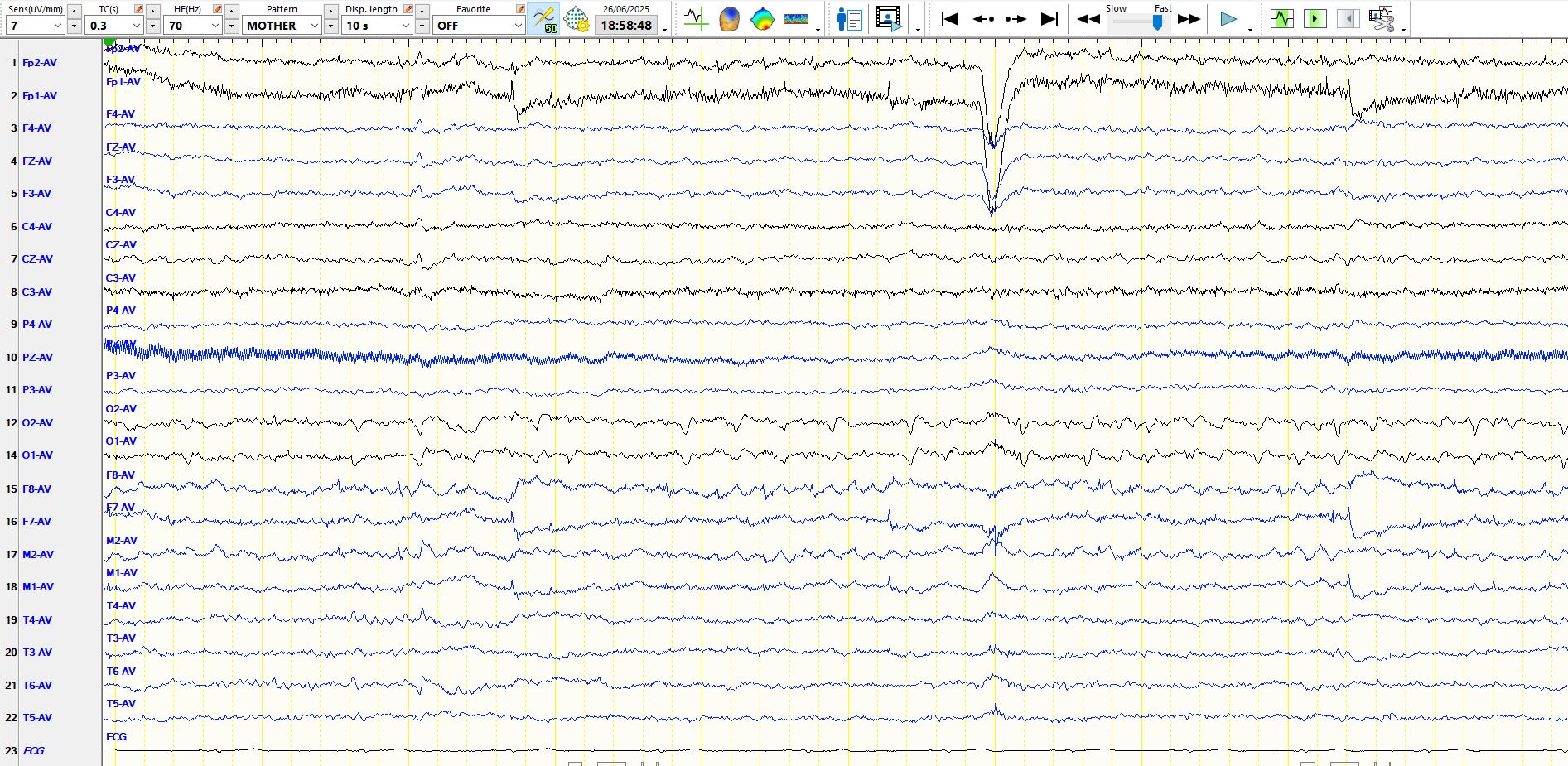Step Pattern up with the up arrow

[x=331, y=11]
